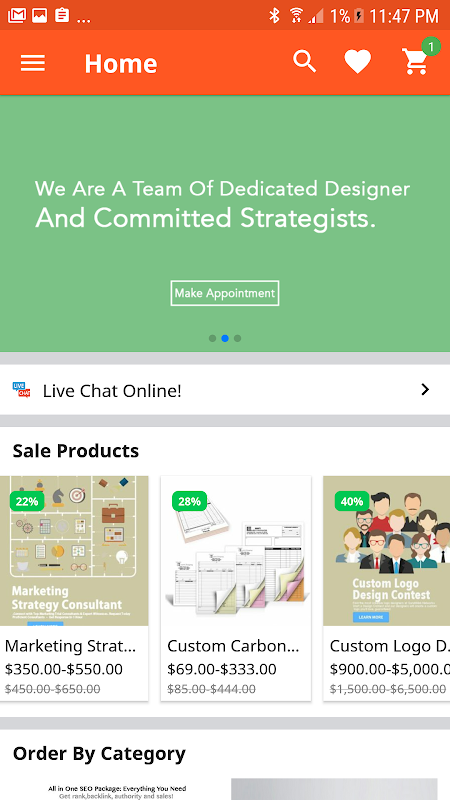This screenshot has width=450, height=800.
Task: Open the All in One SEO Package category
Action: [116, 789]
